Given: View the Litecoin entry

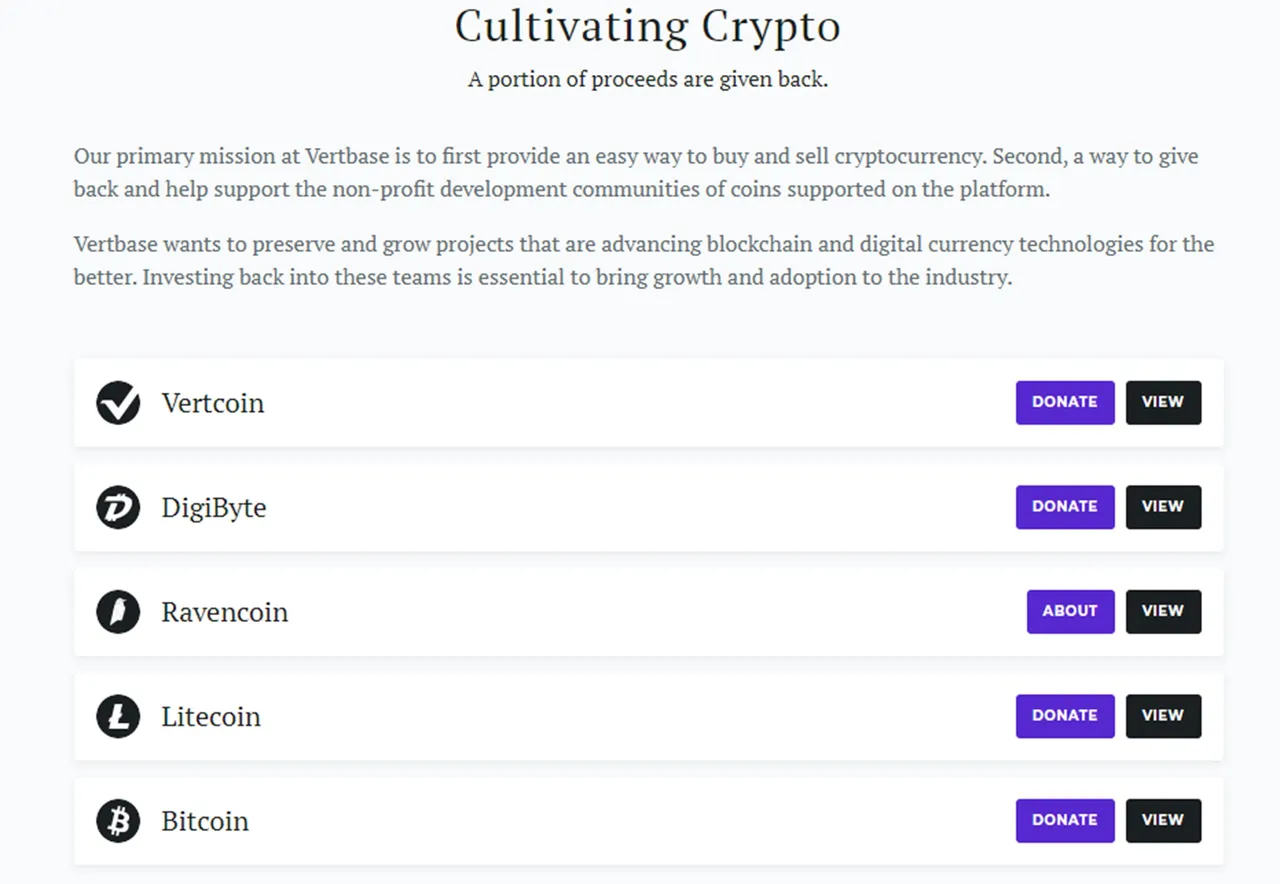Looking at the screenshot, I should (x=1163, y=716).
